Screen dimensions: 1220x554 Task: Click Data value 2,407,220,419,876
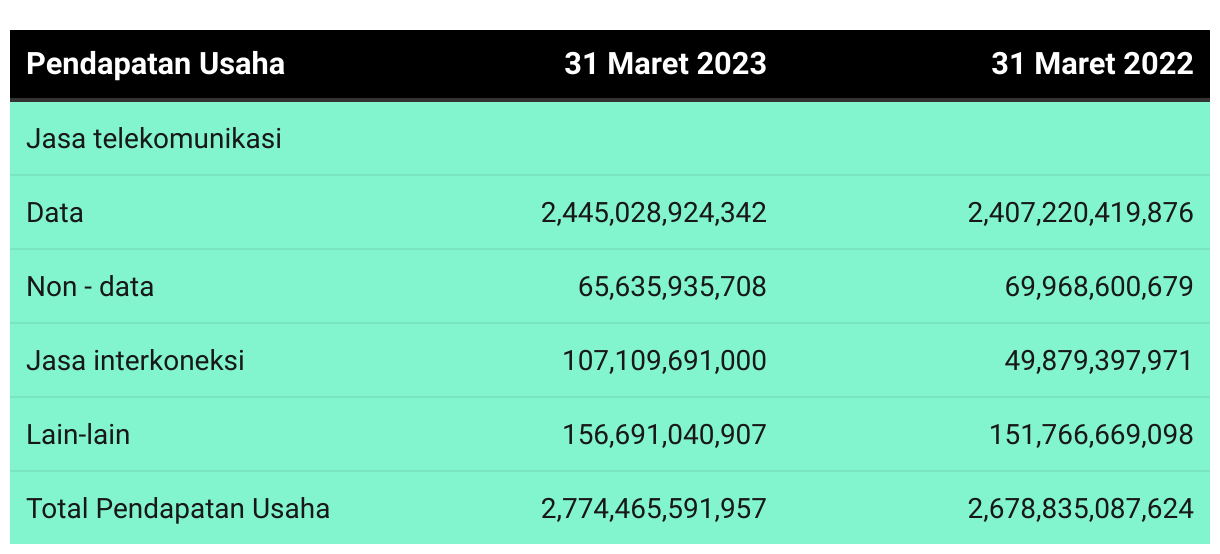coord(1081,212)
